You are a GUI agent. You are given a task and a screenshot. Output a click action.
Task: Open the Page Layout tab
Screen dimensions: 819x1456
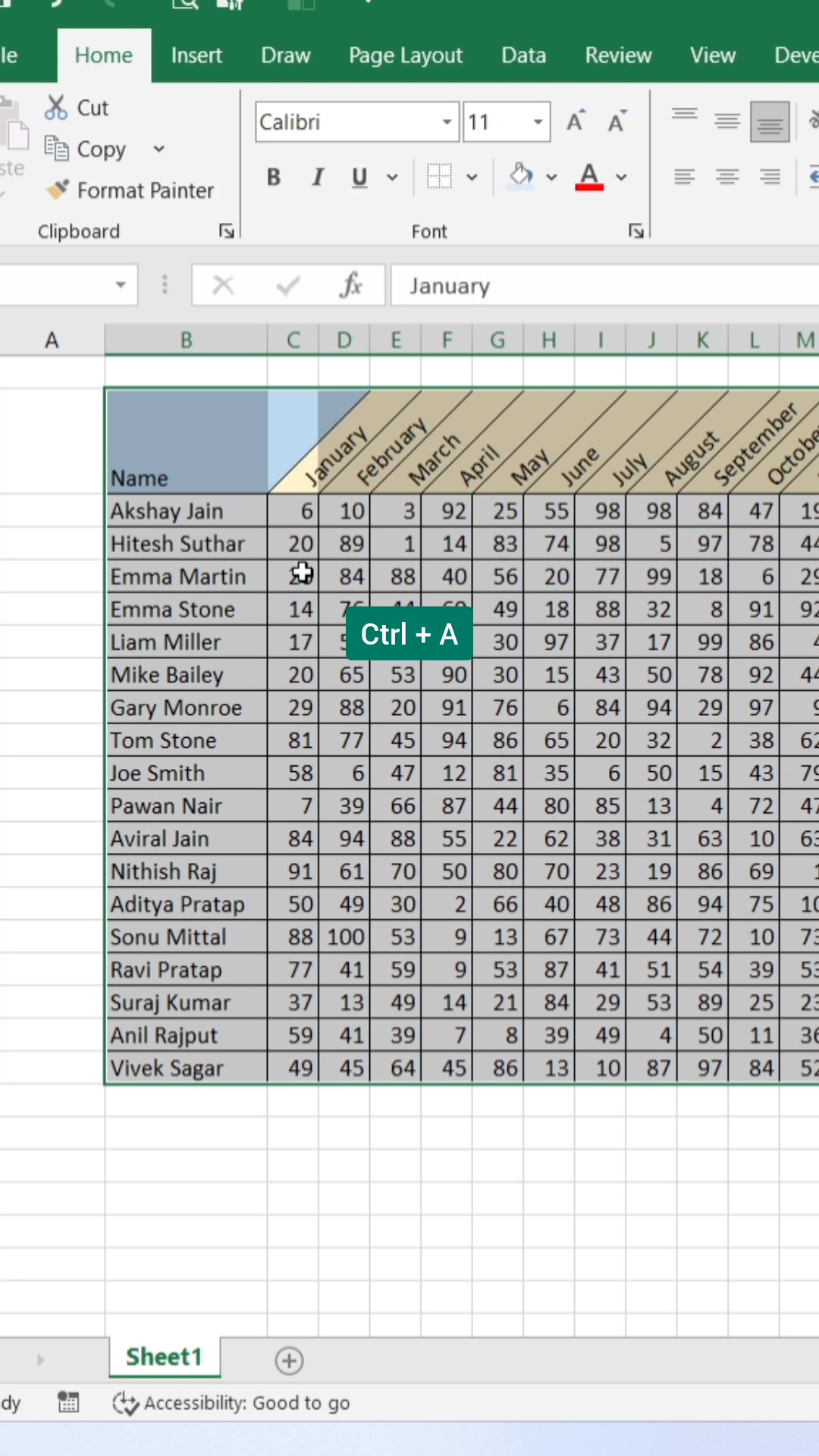click(x=406, y=55)
